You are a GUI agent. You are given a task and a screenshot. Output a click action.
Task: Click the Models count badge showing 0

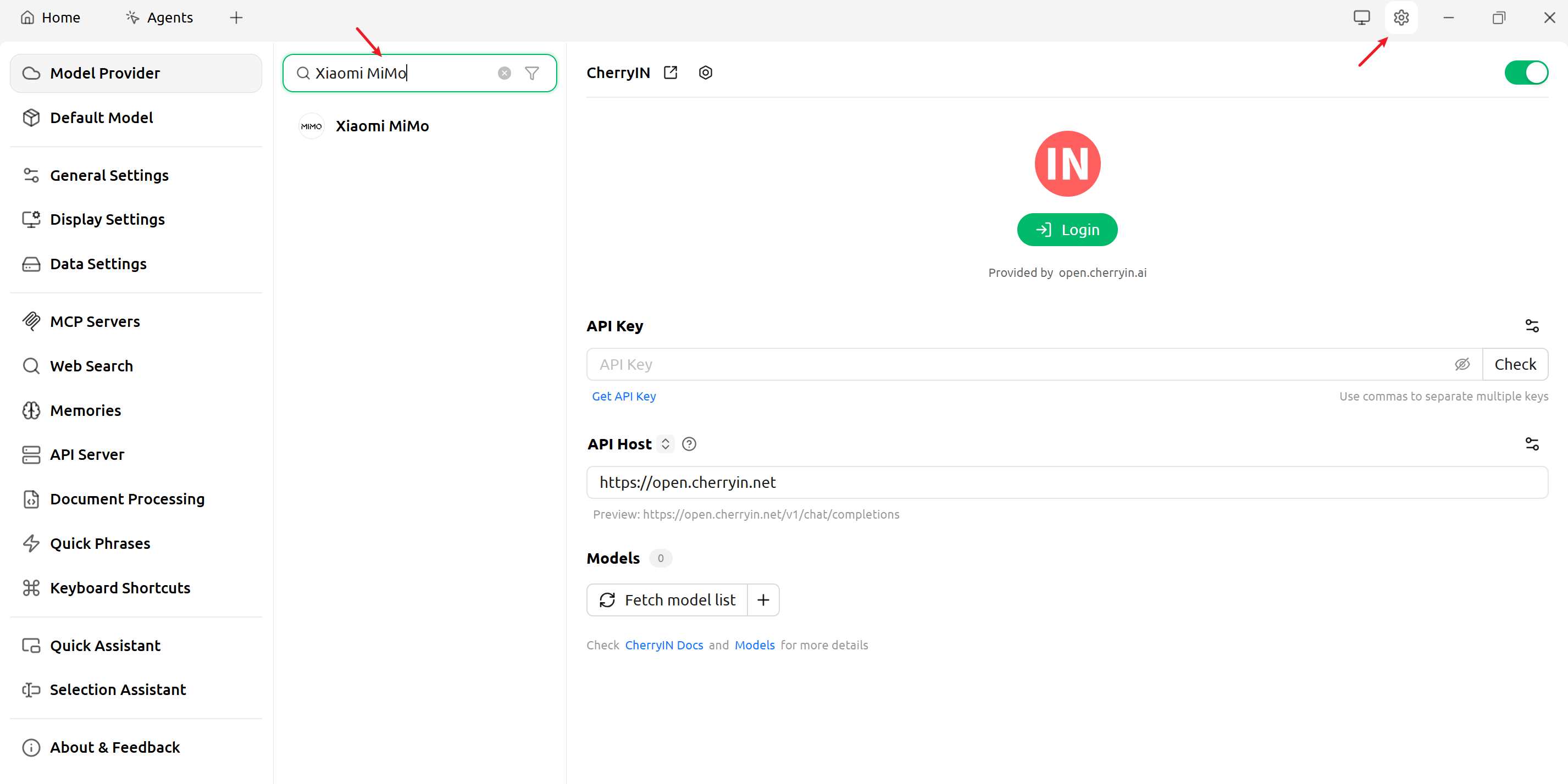tap(661, 558)
